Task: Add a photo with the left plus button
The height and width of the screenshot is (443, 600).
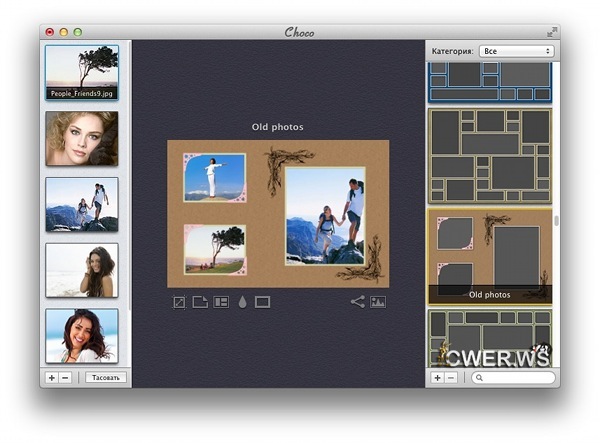Action: coord(52,378)
